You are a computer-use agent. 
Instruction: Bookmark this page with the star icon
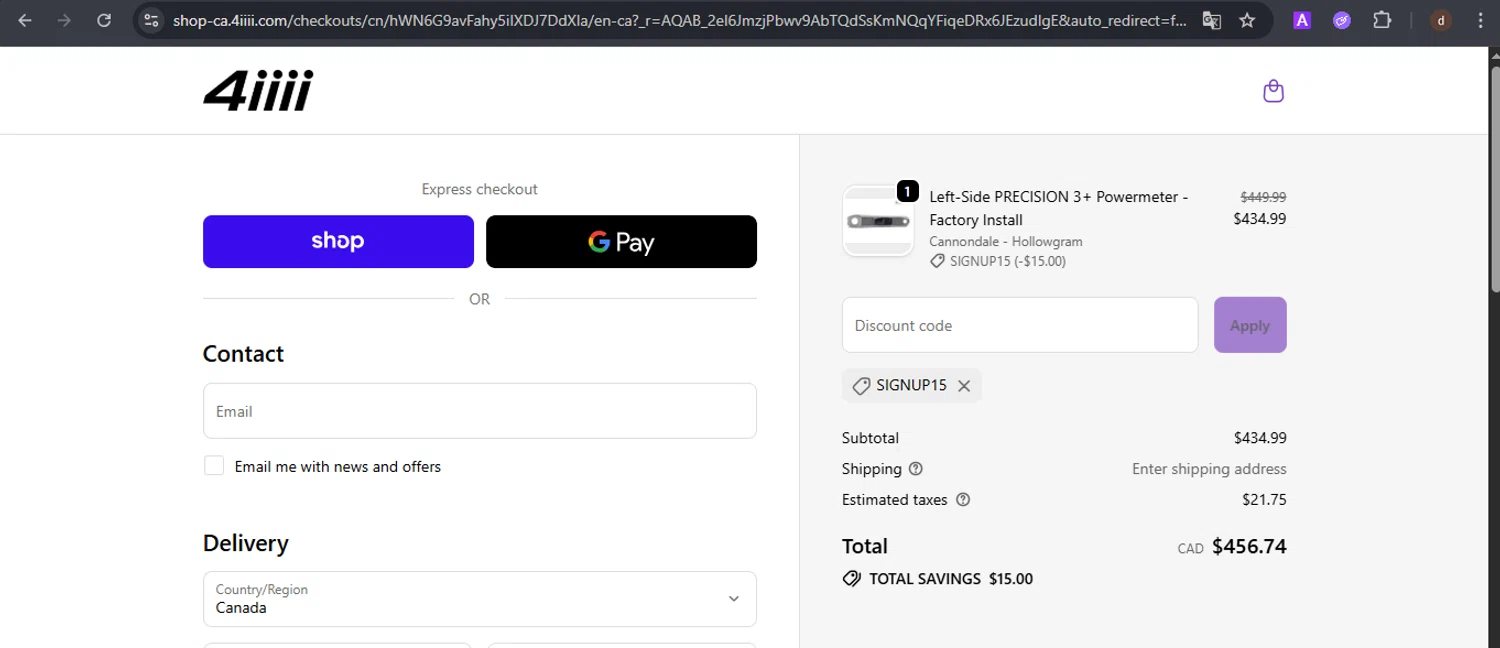pos(1247,20)
